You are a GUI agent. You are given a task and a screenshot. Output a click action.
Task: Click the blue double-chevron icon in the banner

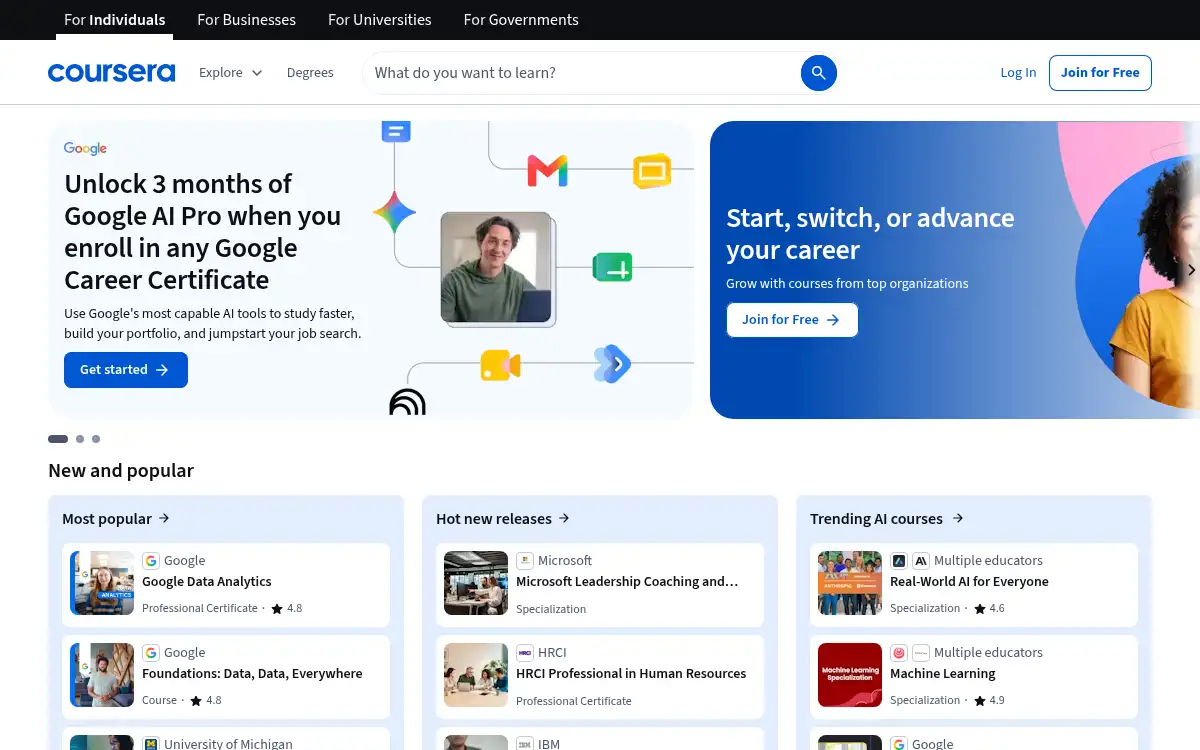click(x=612, y=364)
